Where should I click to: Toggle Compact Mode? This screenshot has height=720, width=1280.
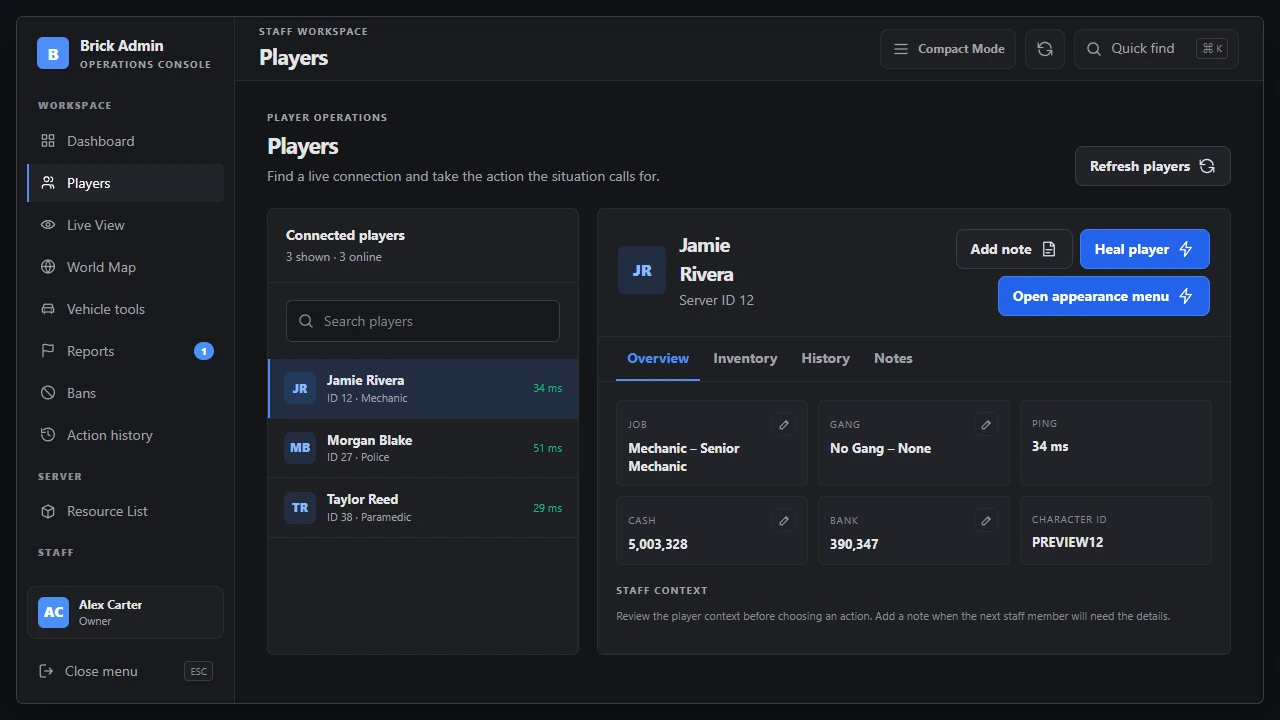(948, 49)
